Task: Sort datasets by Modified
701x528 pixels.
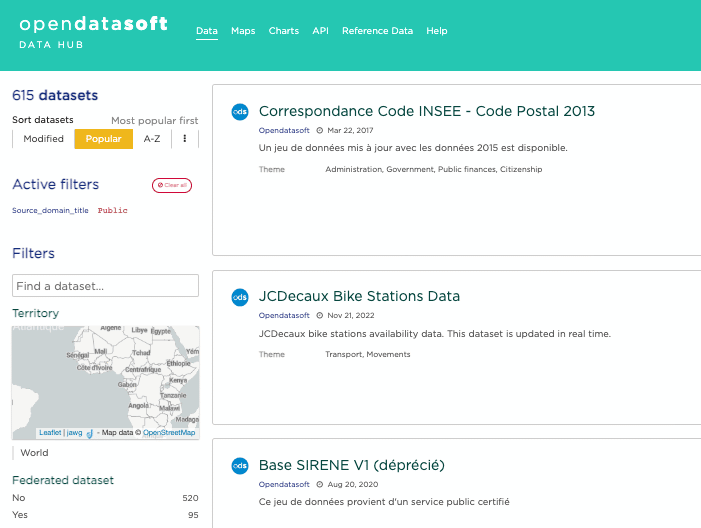Action: click(x=43, y=139)
